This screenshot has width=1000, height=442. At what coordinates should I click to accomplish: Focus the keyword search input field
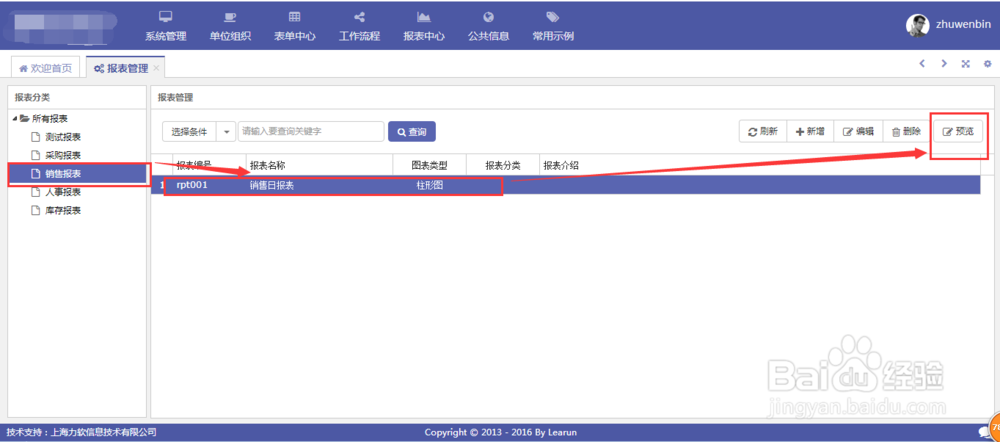point(311,131)
